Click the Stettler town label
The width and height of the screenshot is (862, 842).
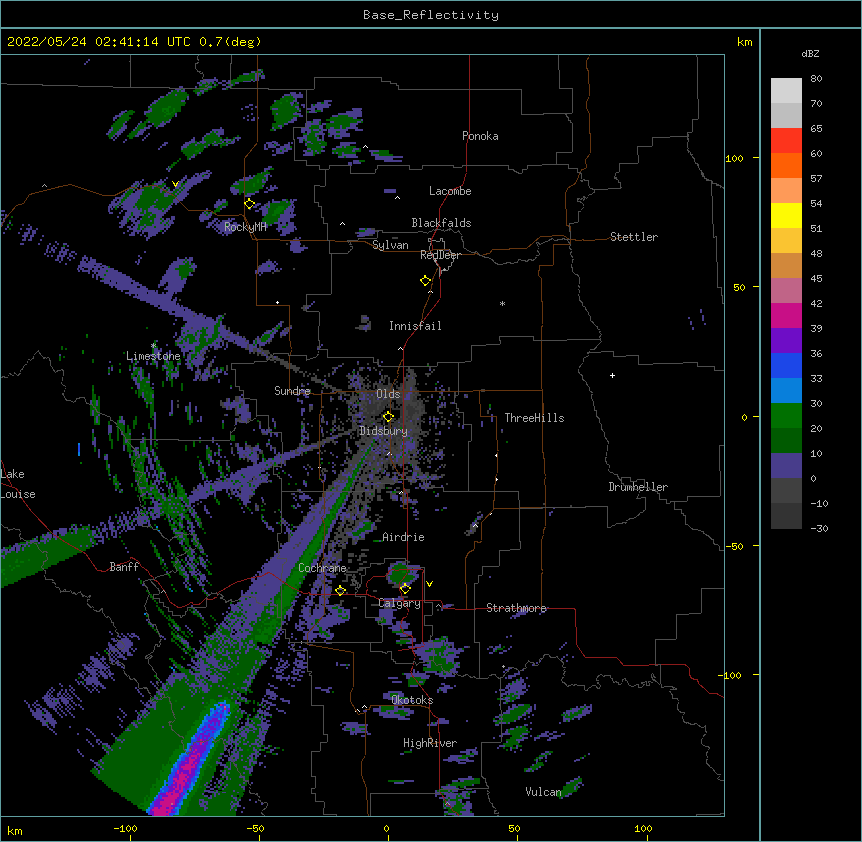(x=634, y=237)
